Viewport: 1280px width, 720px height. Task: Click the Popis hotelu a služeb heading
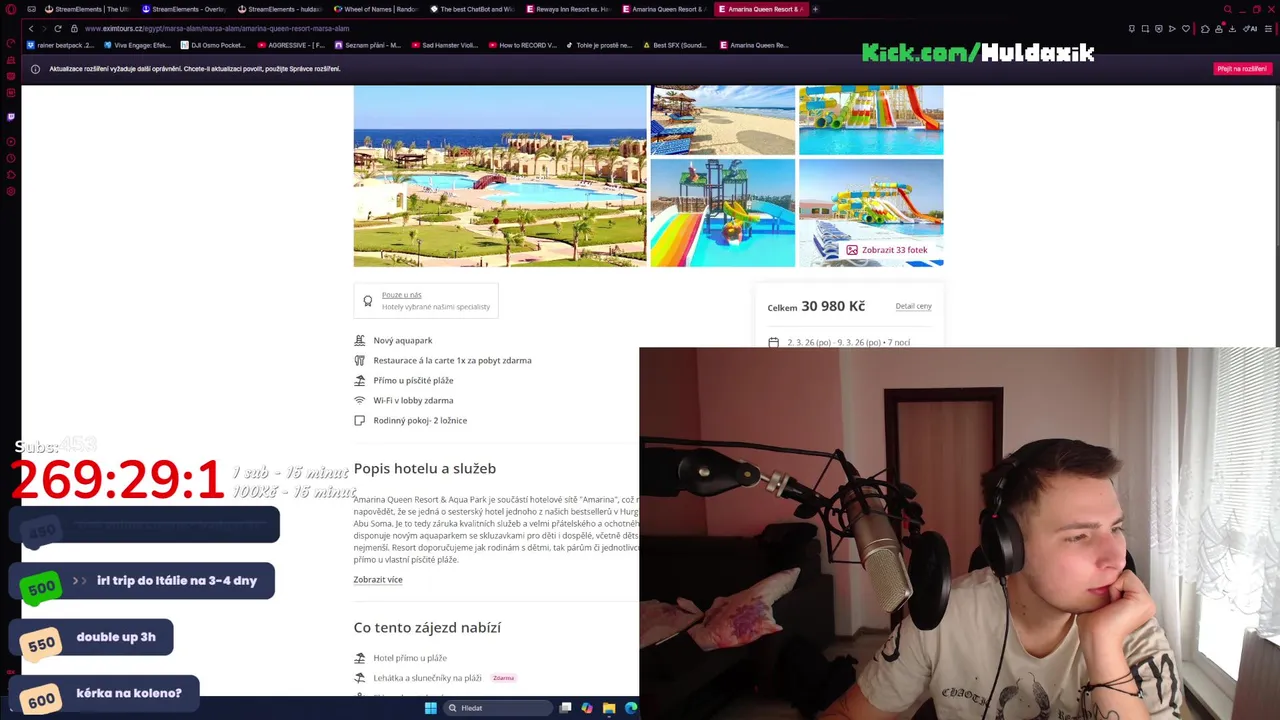[424, 468]
